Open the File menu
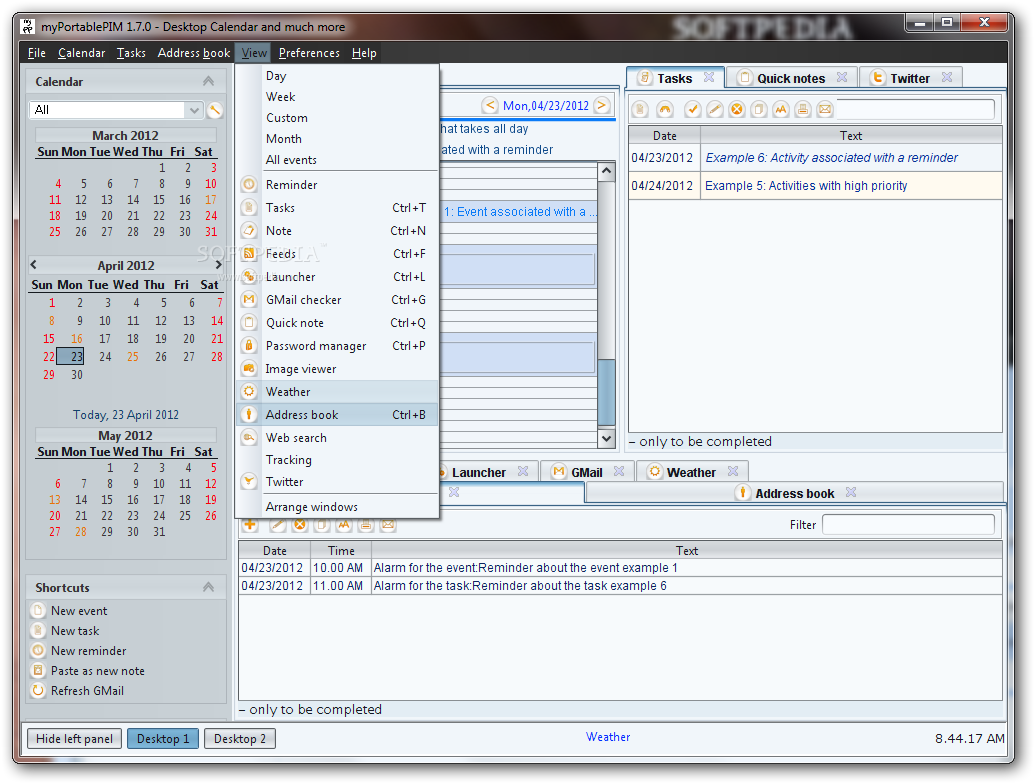This screenshot has width=1035, height=784. [x=36, y=53]
